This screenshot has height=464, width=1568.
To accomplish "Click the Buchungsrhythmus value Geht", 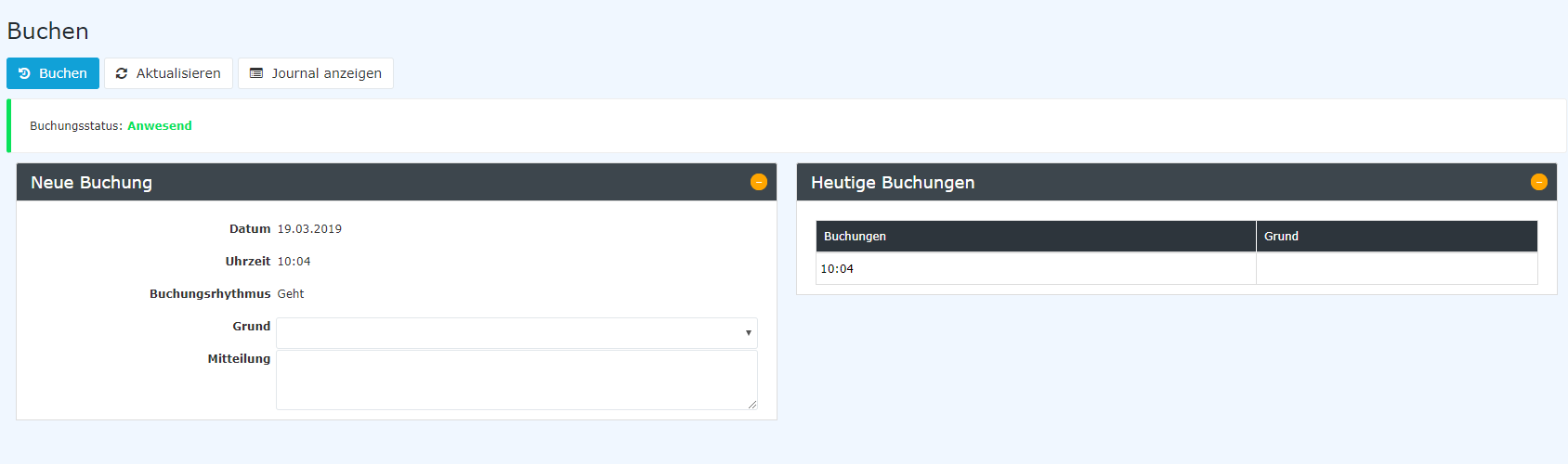I will 291,294.
